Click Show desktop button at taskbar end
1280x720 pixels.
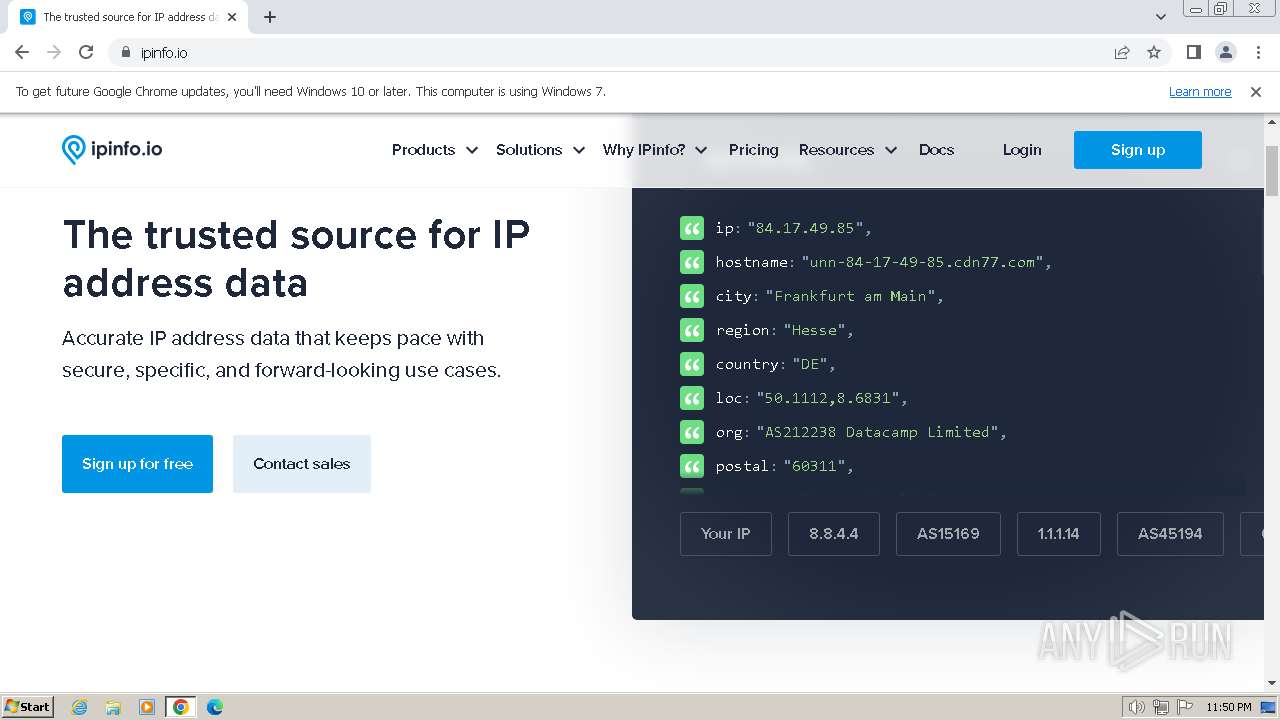click(1269, 707)
